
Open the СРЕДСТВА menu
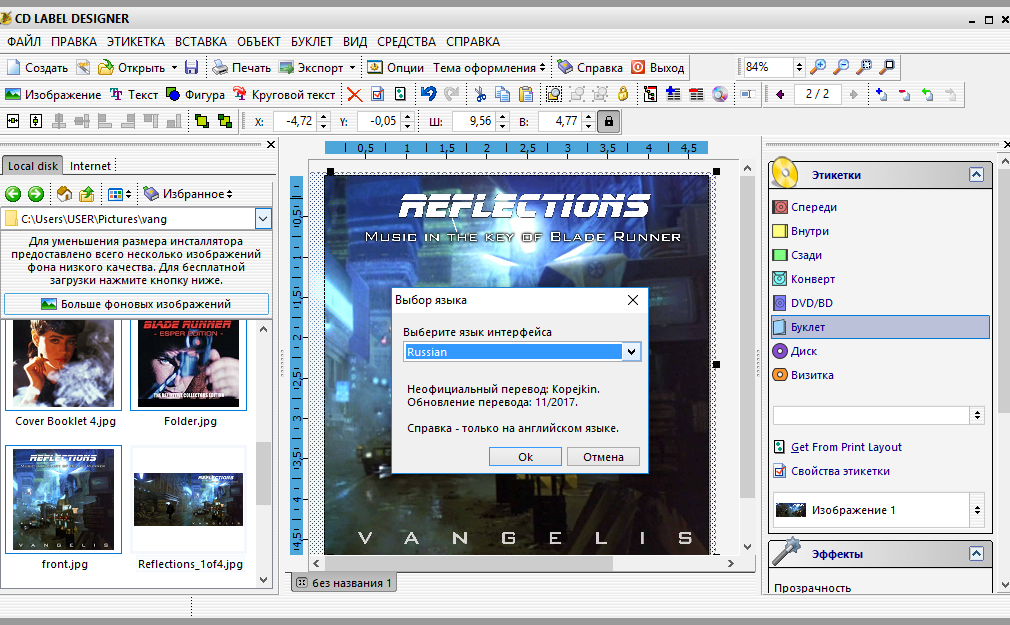click(x=406, y=42)
